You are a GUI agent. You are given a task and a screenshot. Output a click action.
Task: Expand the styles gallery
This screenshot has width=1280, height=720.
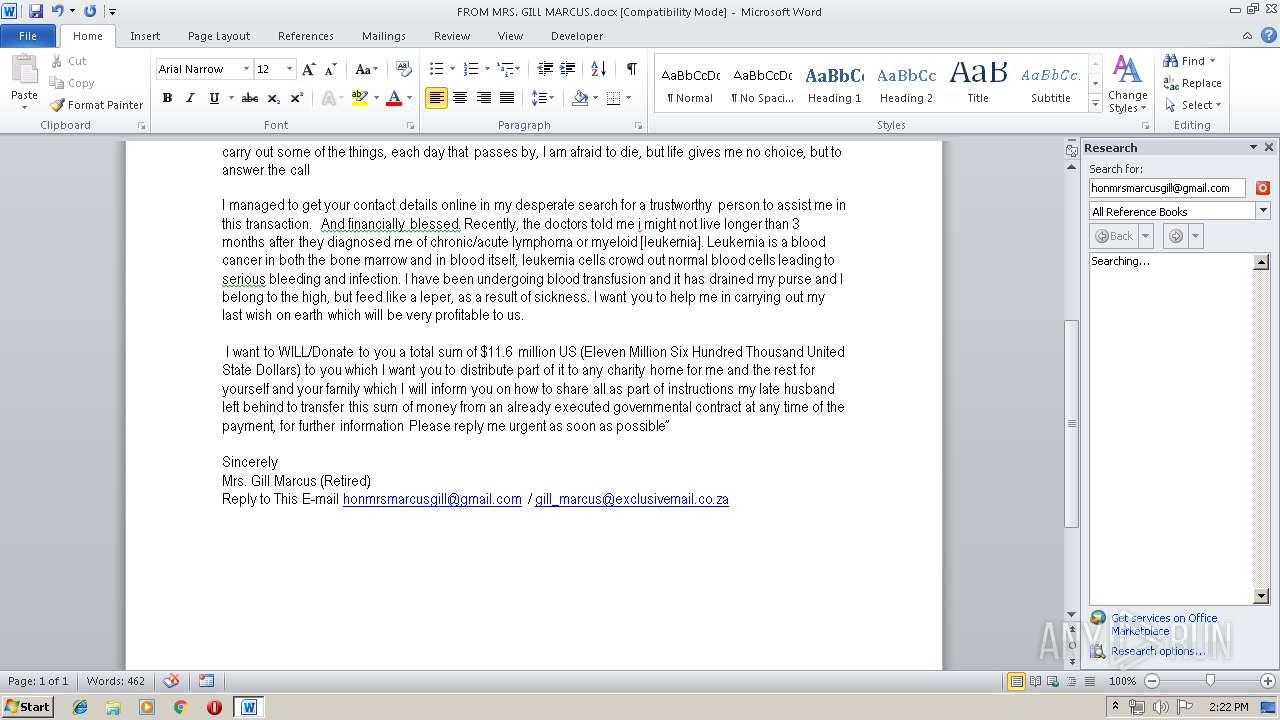pos(1095,104)
